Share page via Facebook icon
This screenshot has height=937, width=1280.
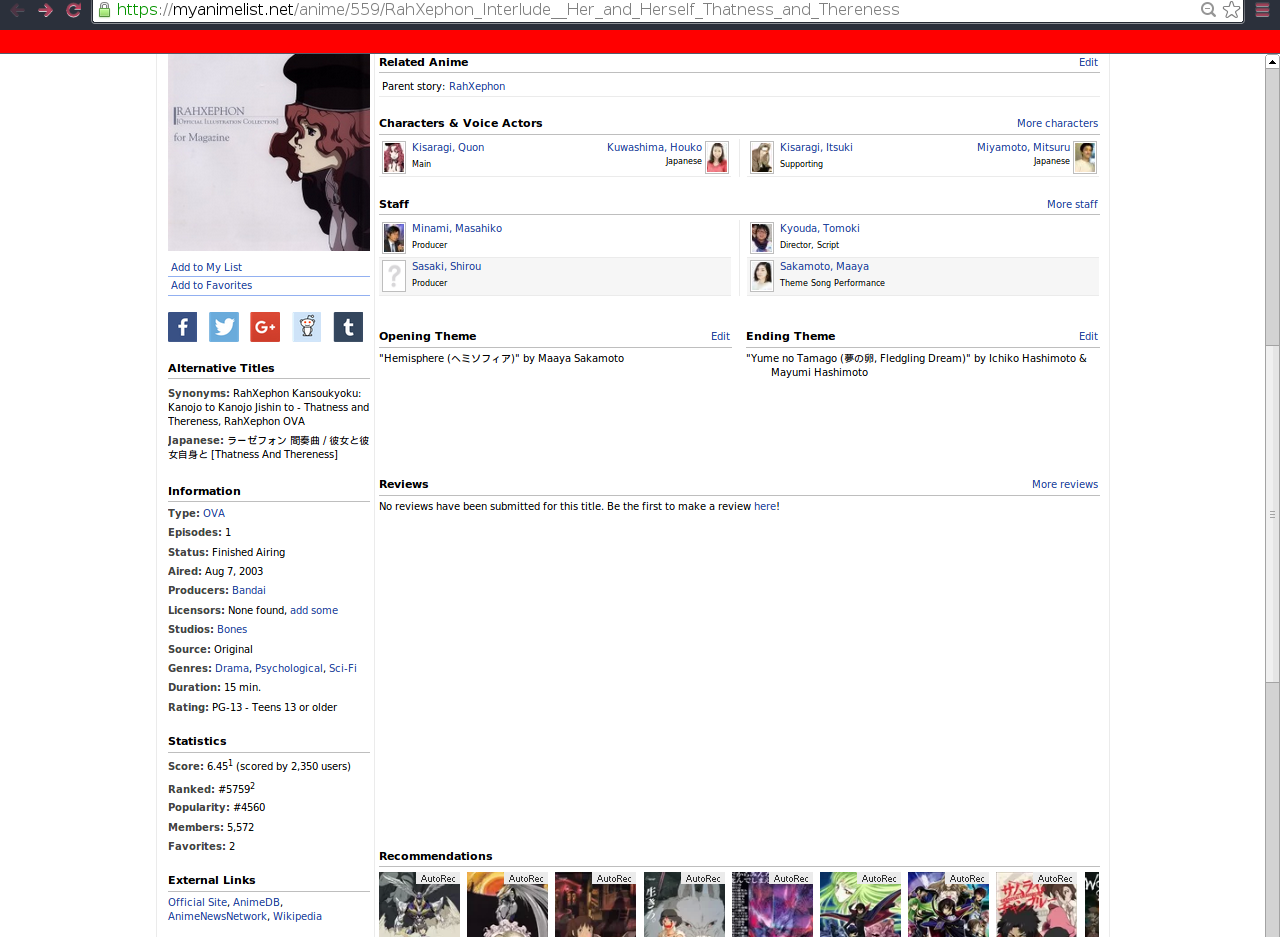[182, 327]
